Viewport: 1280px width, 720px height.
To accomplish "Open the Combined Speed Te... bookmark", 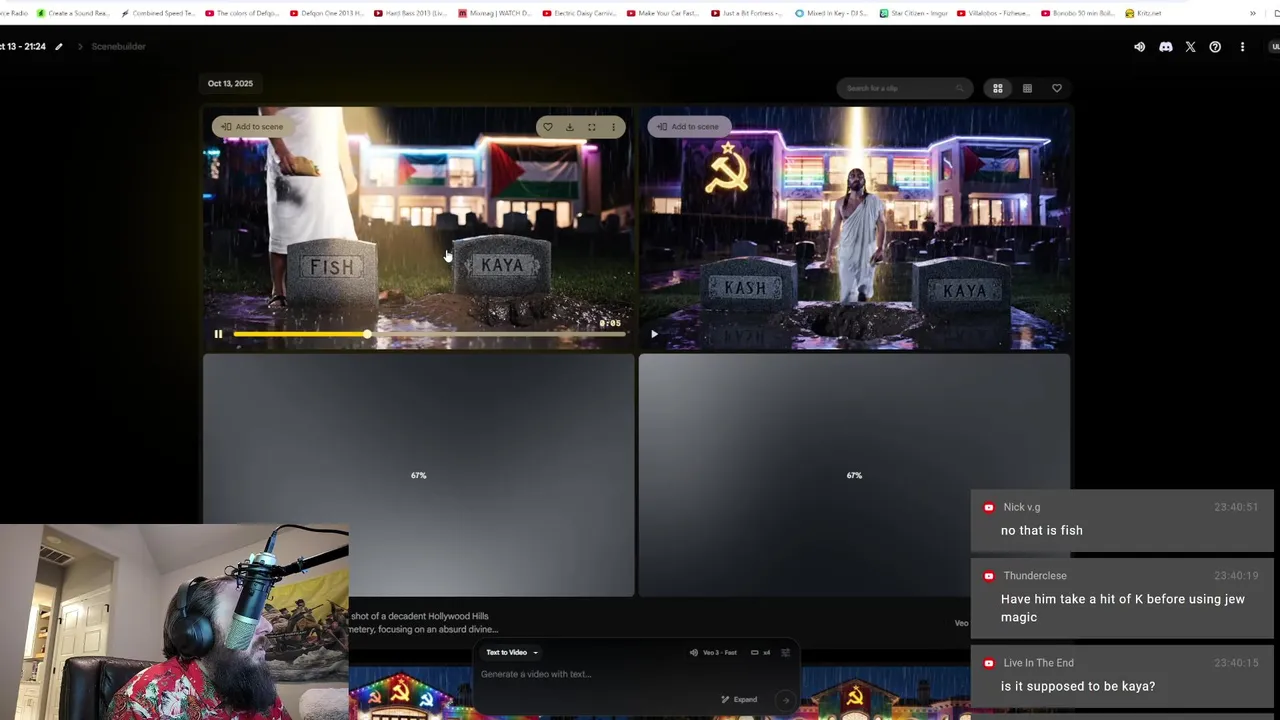I will click(158, 13).
